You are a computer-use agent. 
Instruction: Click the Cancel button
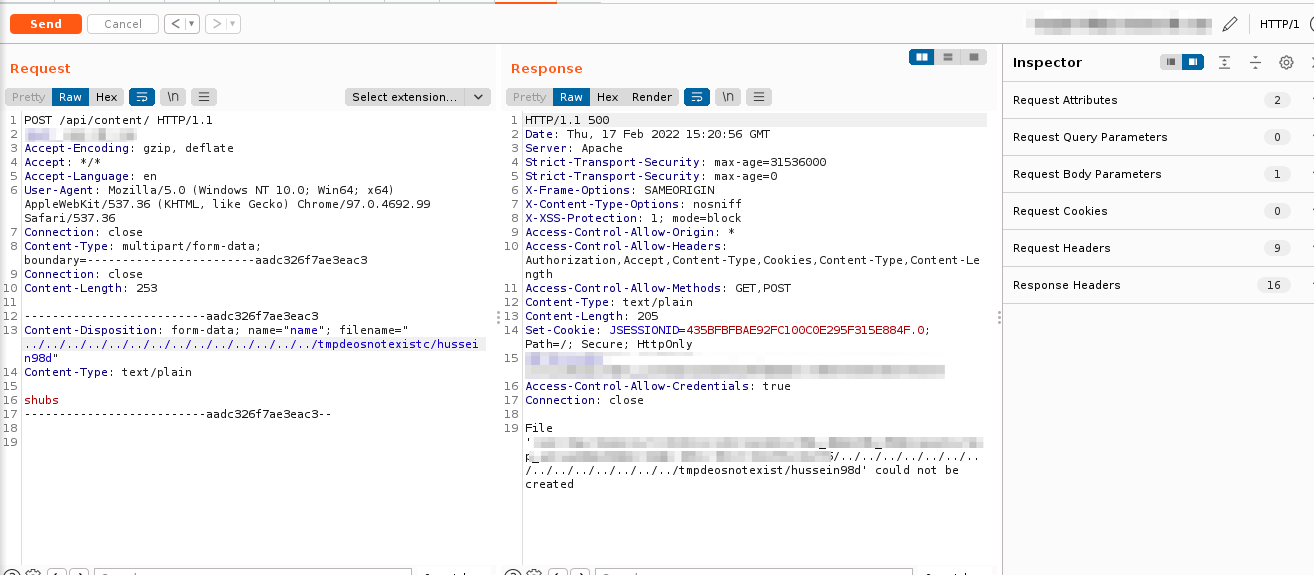(123, 24)
